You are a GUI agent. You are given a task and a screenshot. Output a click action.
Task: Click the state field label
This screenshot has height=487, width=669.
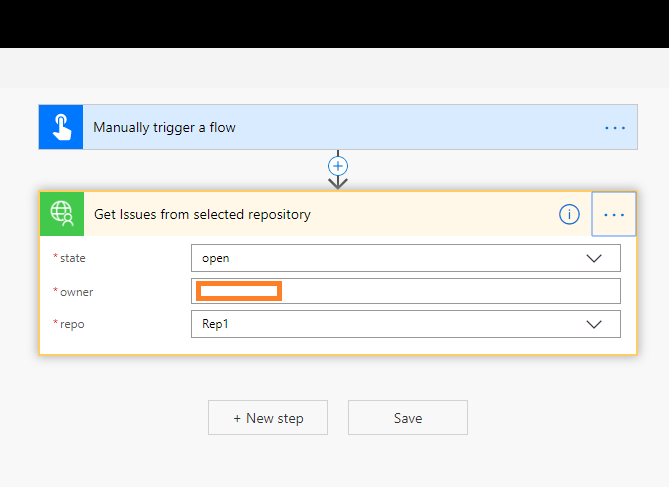pyautogui.click(x=73, y=258)
